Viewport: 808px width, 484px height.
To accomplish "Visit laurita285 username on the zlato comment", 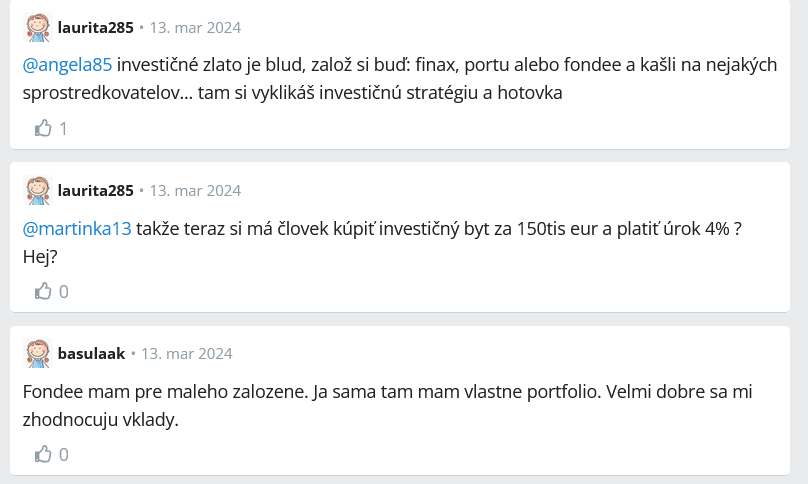I will [96, 27].
